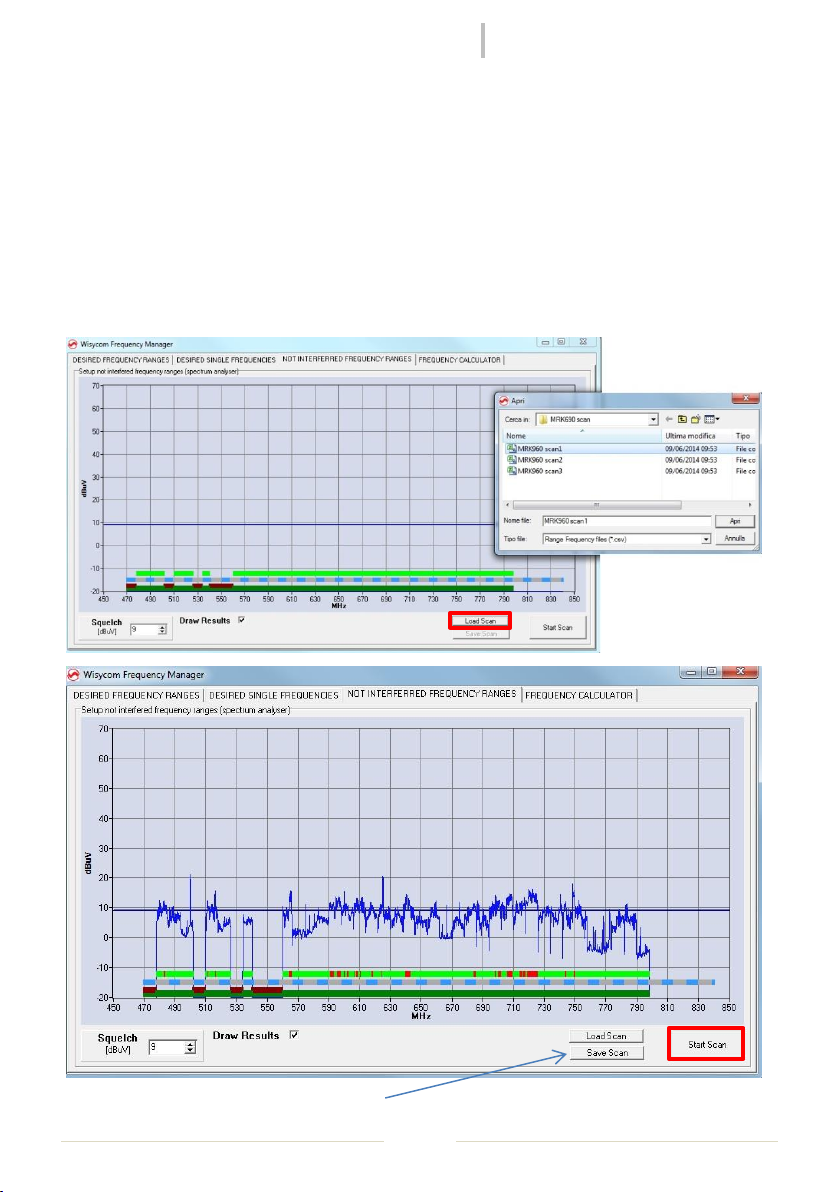The width and height of the screenshot is (840, 1192).
Task: Open the Tipo file type dropdown
Action: pyautogui.click(x=706, y=539)
